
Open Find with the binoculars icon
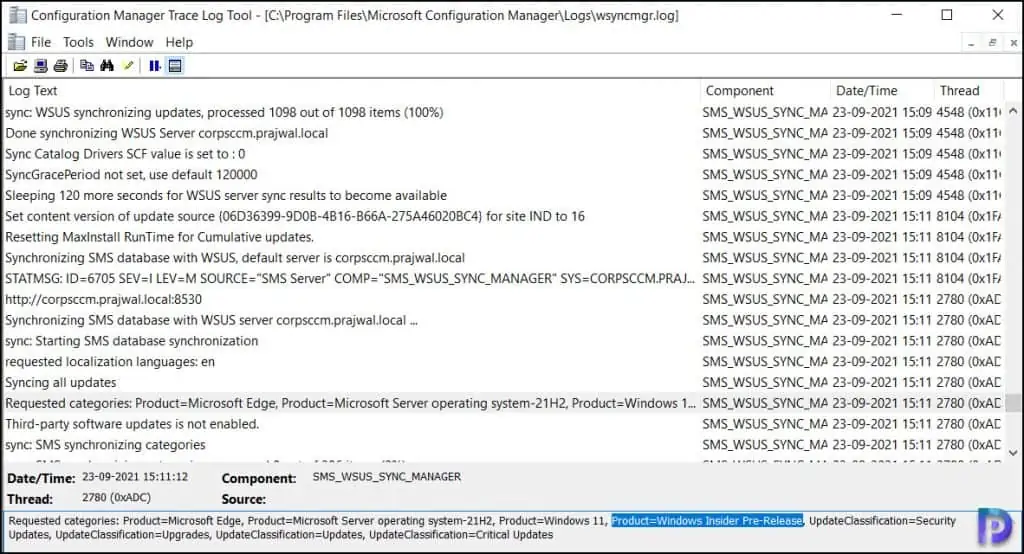(107, 65)
